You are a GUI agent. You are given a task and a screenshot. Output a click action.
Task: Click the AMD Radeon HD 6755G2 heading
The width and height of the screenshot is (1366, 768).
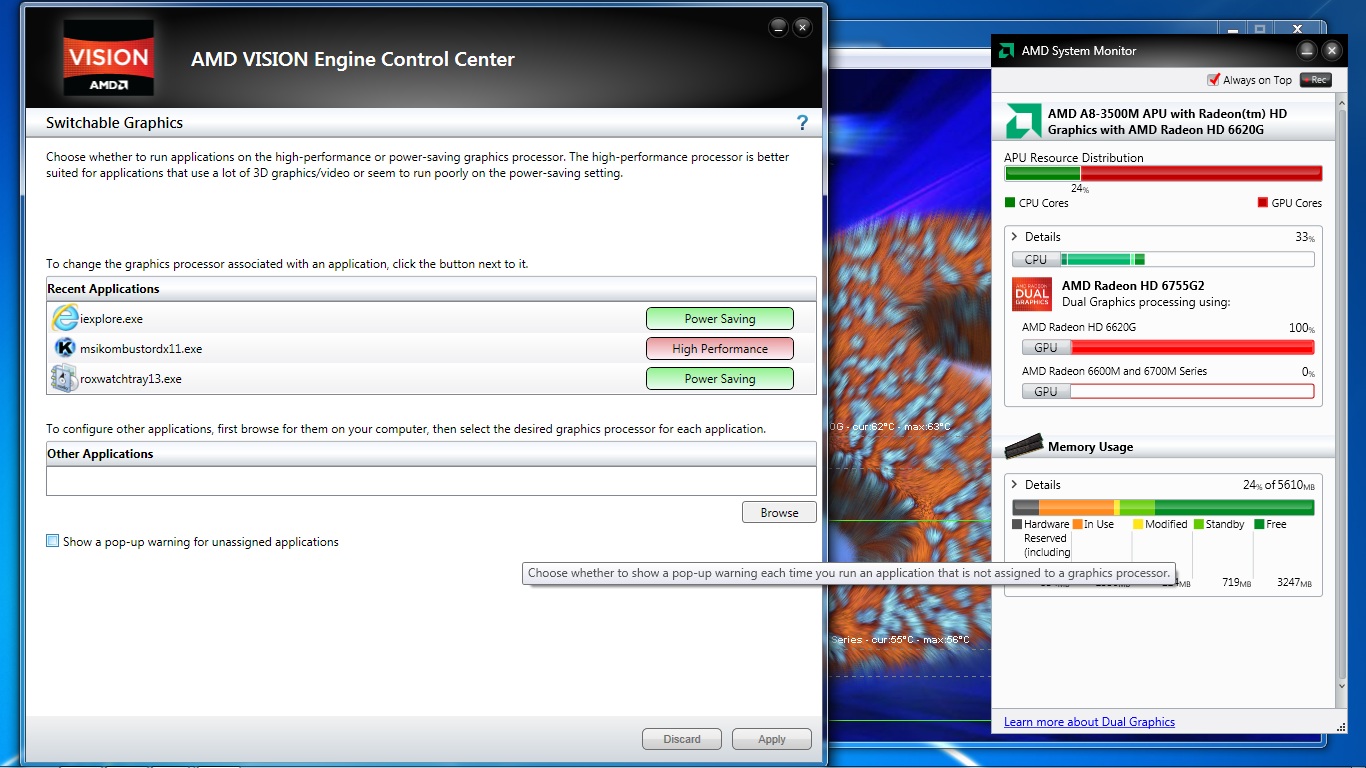[1133, 286]
